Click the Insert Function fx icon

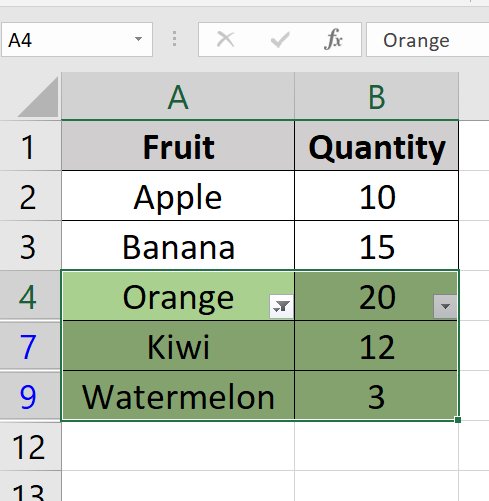click(x=333, y=40)
